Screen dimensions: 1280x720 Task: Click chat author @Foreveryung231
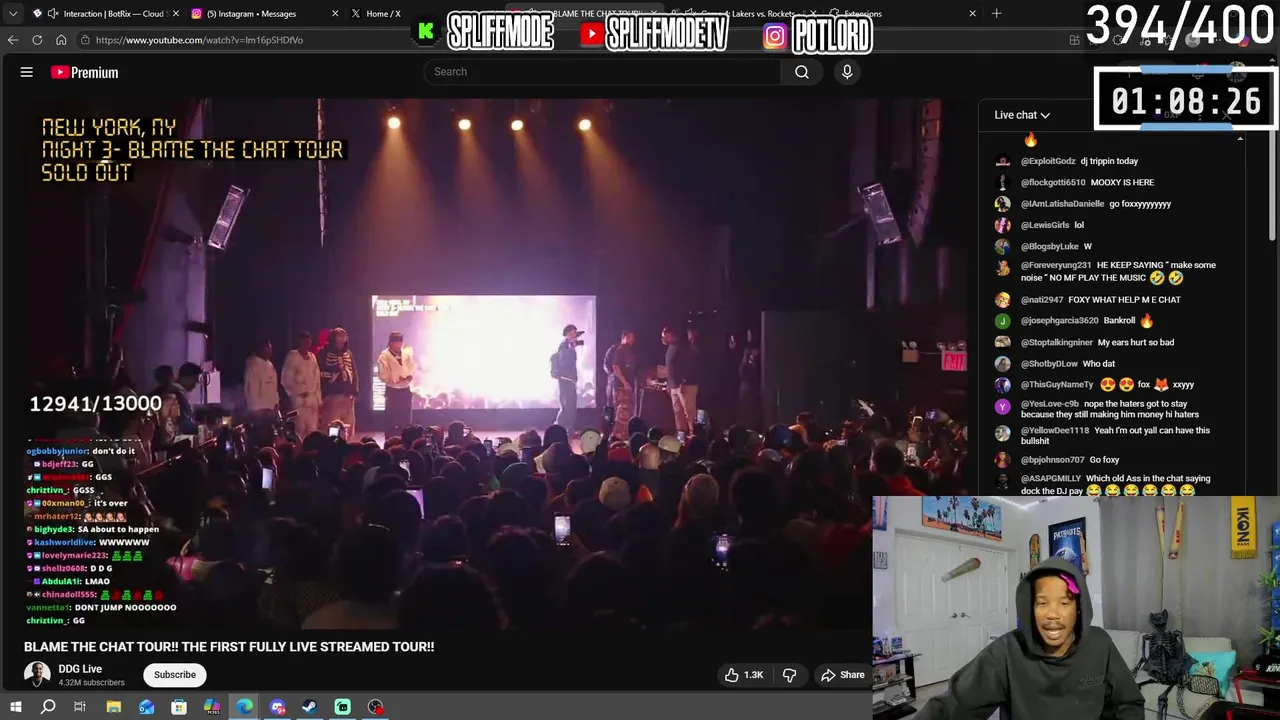click(1056, 265)
